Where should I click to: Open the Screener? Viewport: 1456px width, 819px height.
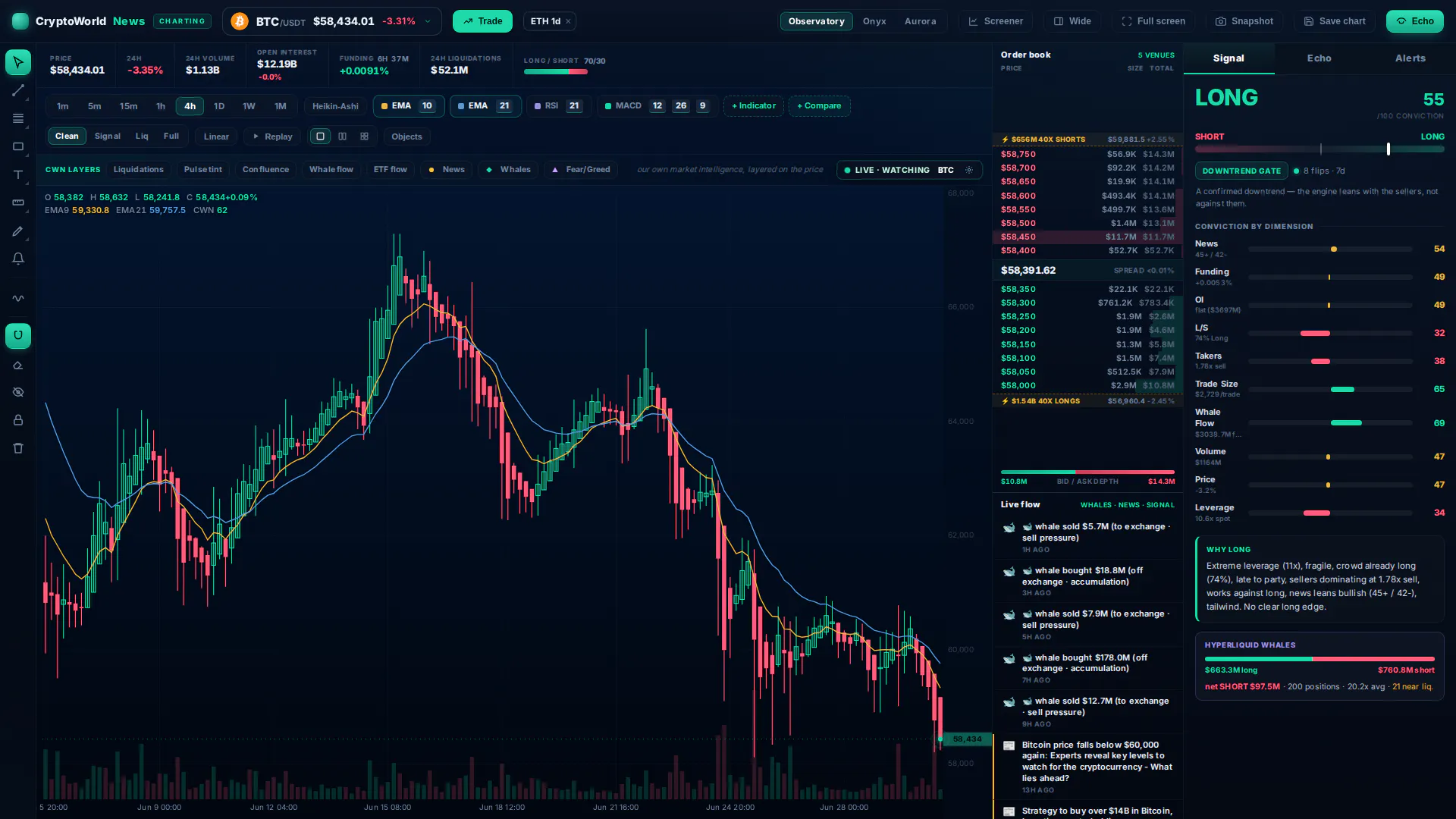pyautogui.click(x=996, y=21)
